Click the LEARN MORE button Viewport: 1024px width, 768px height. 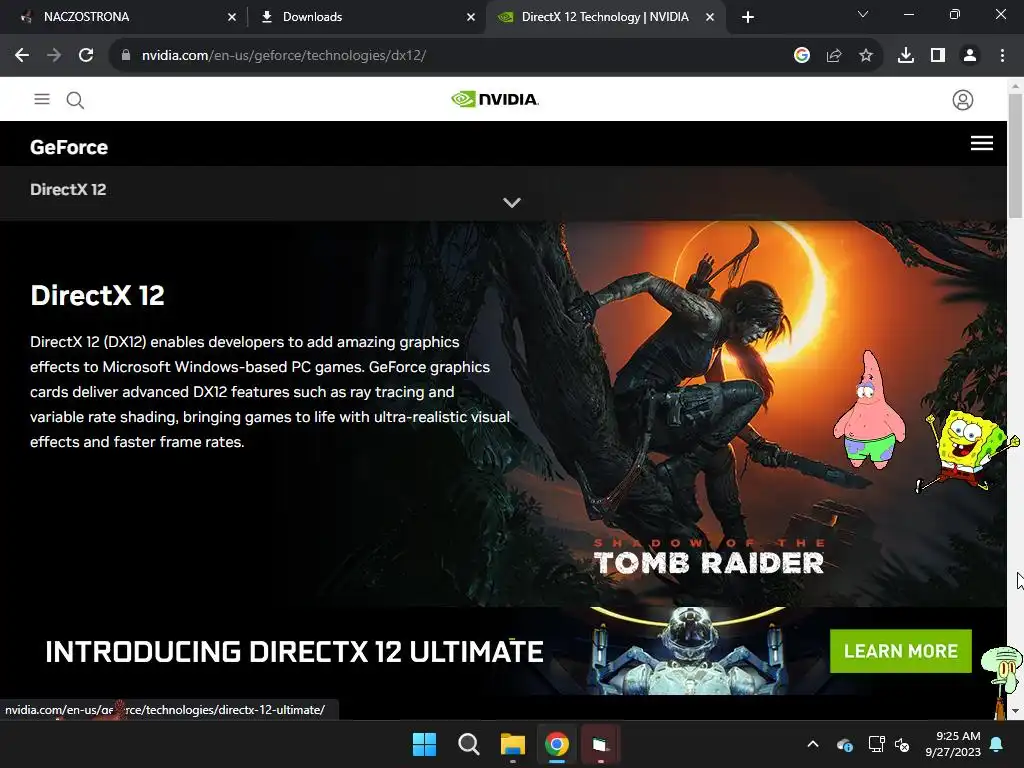(x=901, y=651)
